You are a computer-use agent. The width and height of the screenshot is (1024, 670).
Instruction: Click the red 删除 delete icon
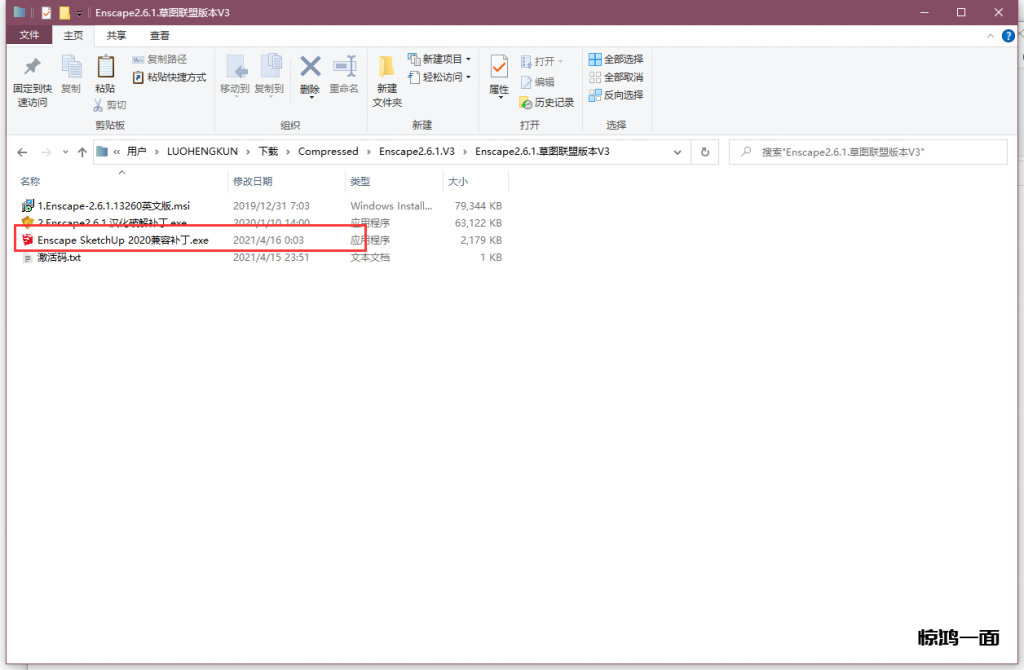pos(310,69)
